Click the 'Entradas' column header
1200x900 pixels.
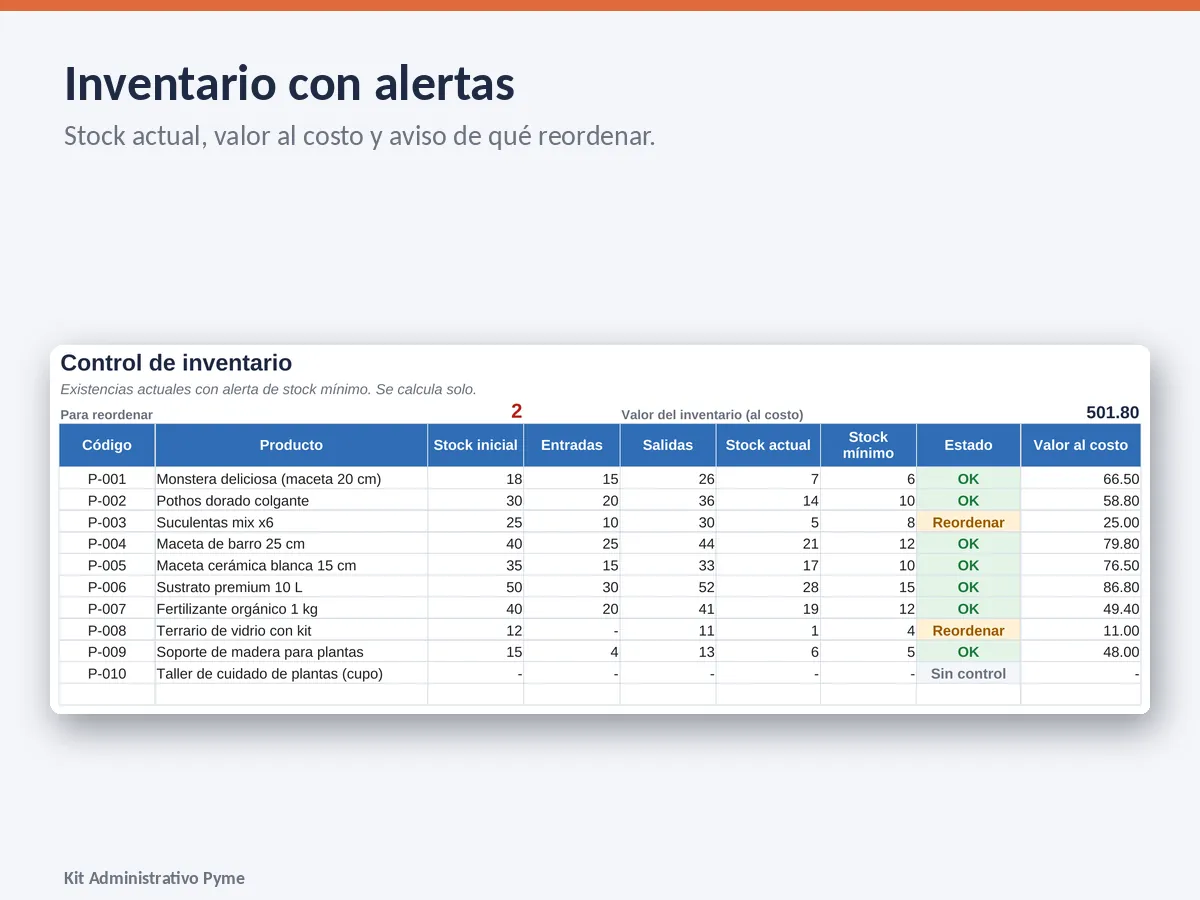572,445
